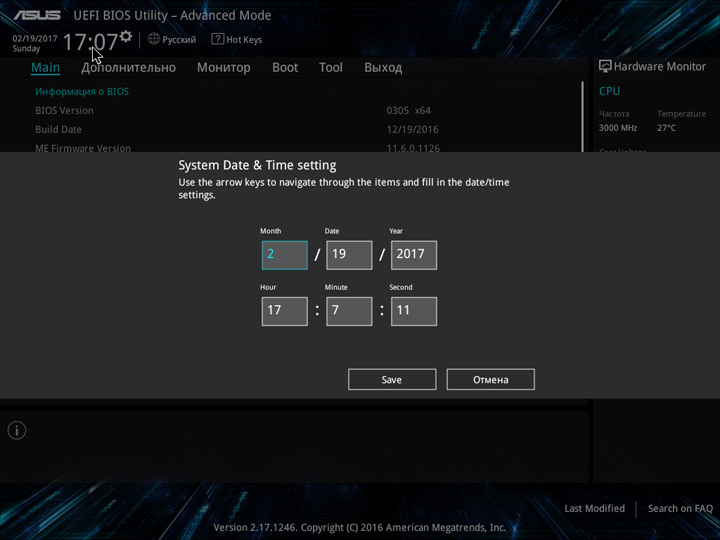Viewport: 720px width, 540px height.
Task: Switch to the Монитор tab
Action: [224, 68]
